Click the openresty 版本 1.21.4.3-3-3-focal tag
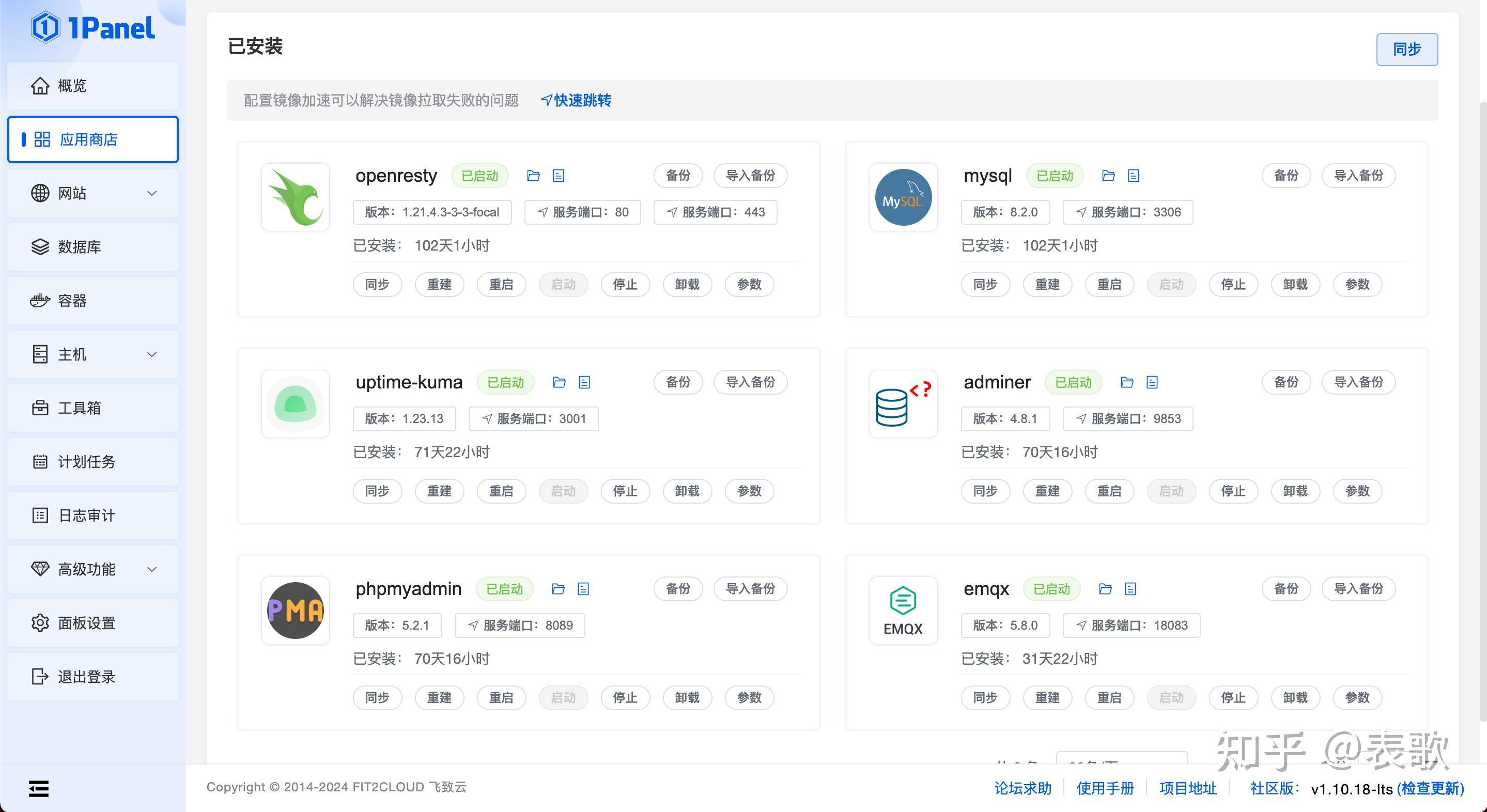This screenshot has height=812, width=1487. [432, 212]
